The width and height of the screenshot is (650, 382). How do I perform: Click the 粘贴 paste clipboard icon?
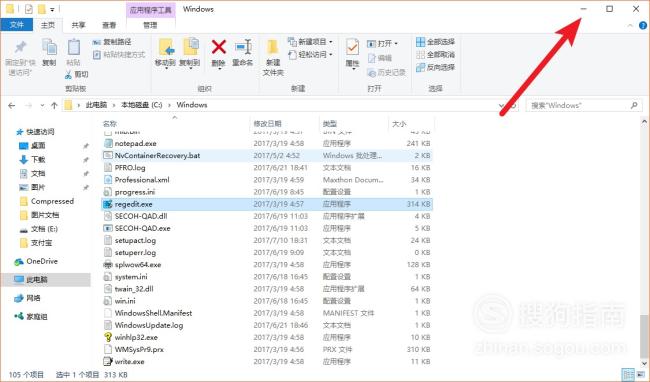tap(74, 47)
